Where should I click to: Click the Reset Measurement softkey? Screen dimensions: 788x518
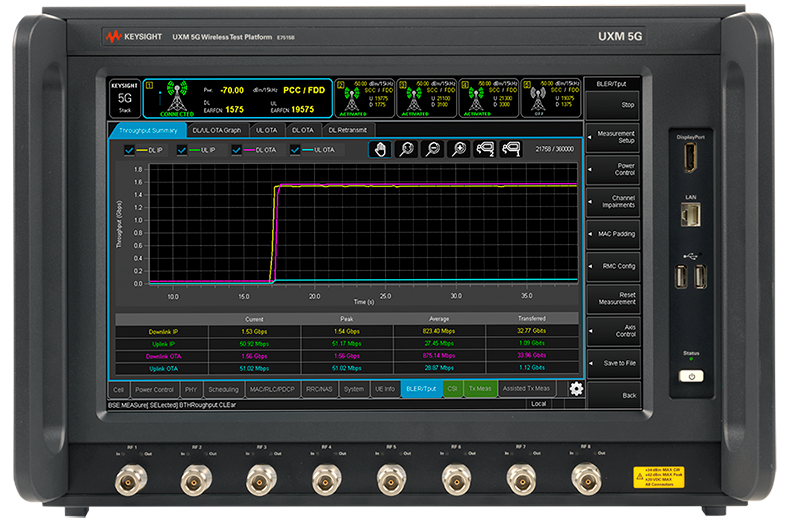point(613,298)
